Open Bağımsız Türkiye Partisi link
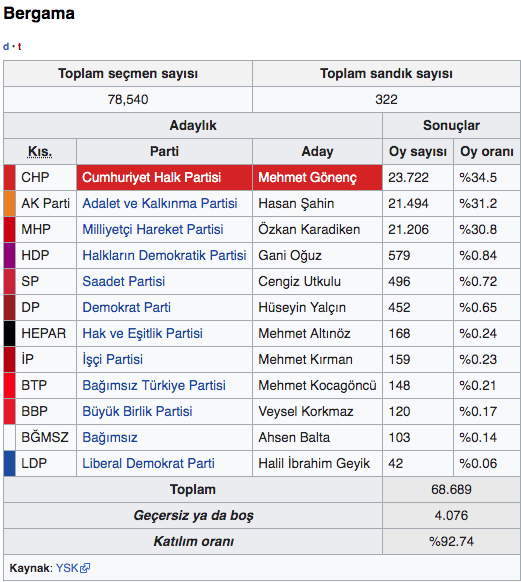 pos(154,385)
